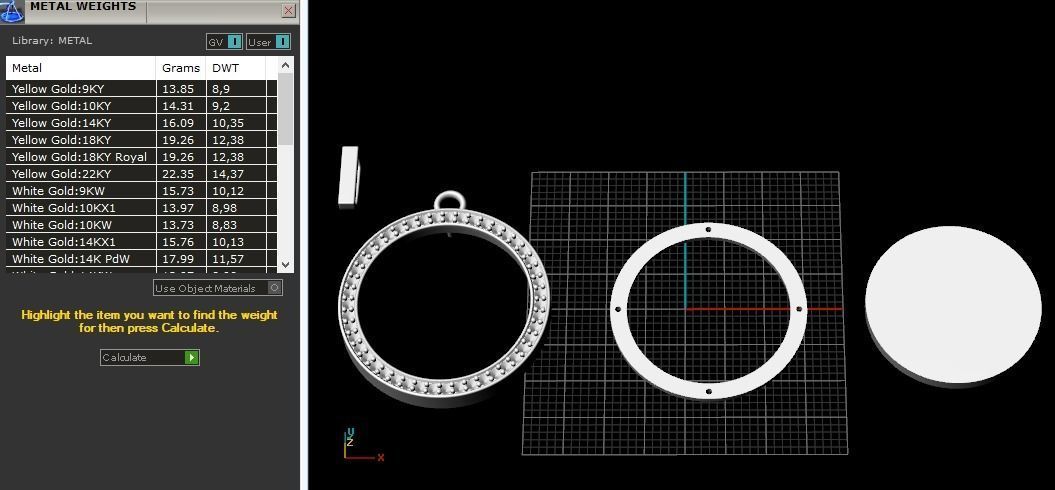Click the 10,35 DWT value
The width and height of the screenshot is (1055, 490).
(x=228, y=123)
